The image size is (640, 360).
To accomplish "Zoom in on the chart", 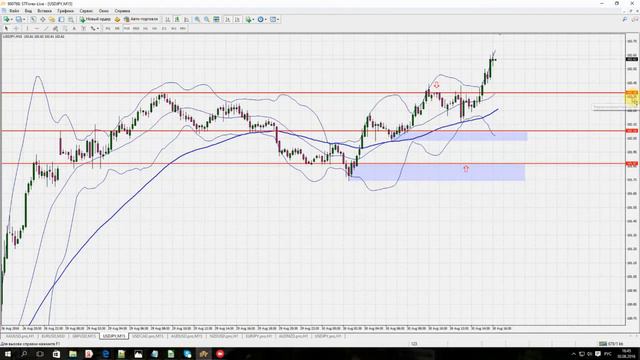I will click(197, 19).
